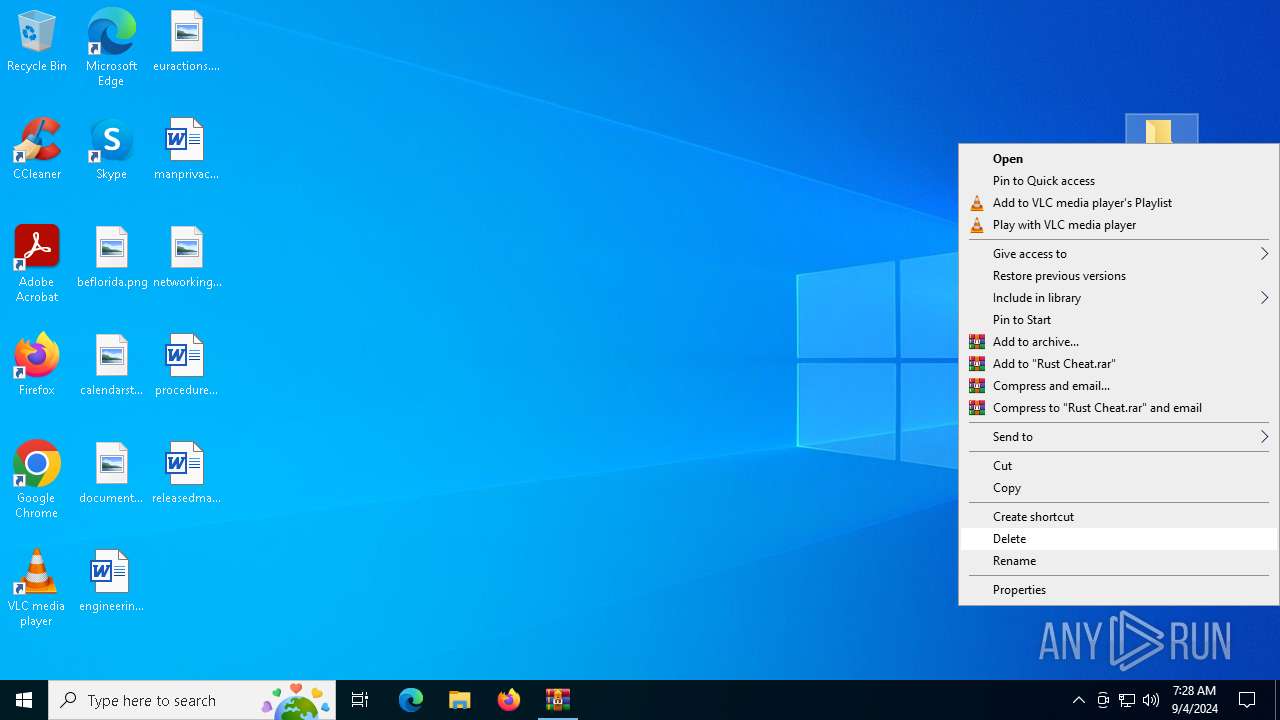Choose Pin to Quick access
The height and width of the screenshot is (720, 1280).
1119,181
